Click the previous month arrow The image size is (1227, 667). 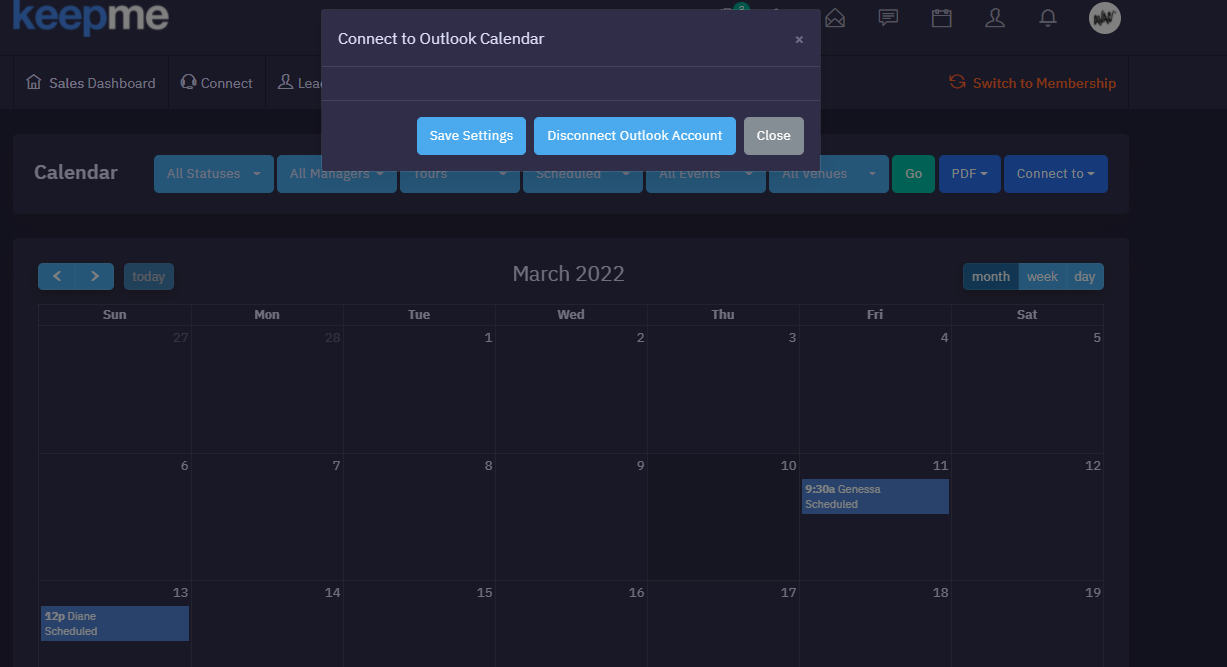[57, 276]
